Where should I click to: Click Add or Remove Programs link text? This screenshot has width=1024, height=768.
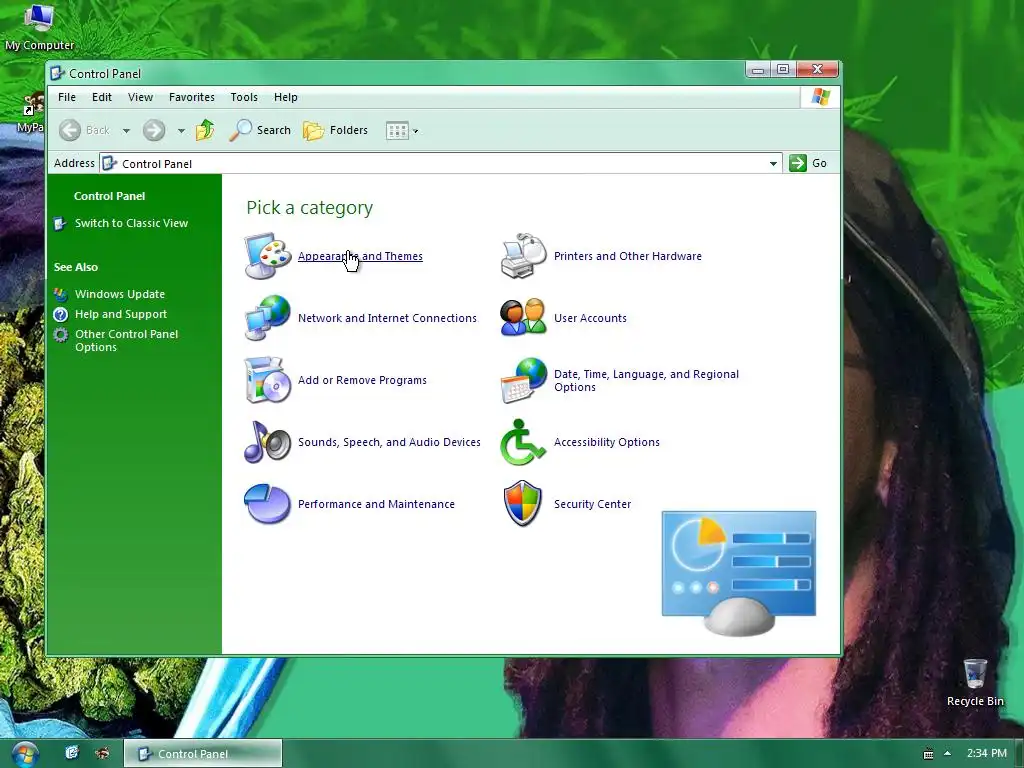pos(362,380)
